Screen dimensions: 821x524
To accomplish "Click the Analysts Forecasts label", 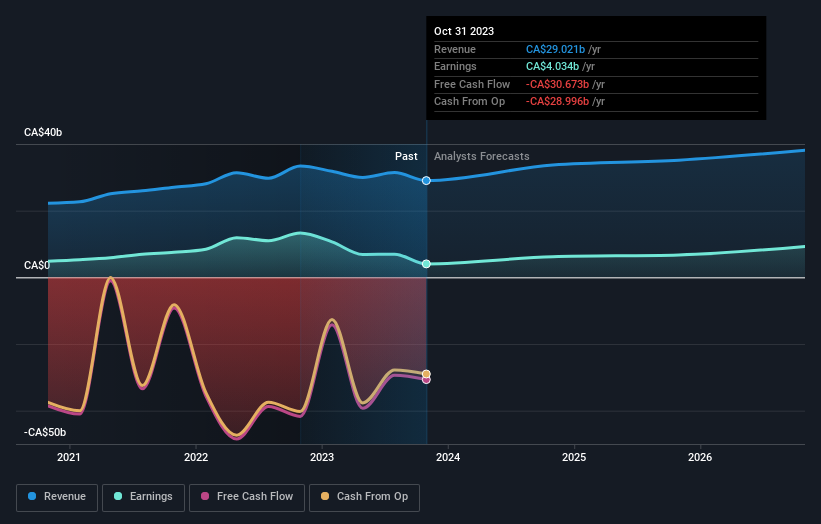I will 482,157.
